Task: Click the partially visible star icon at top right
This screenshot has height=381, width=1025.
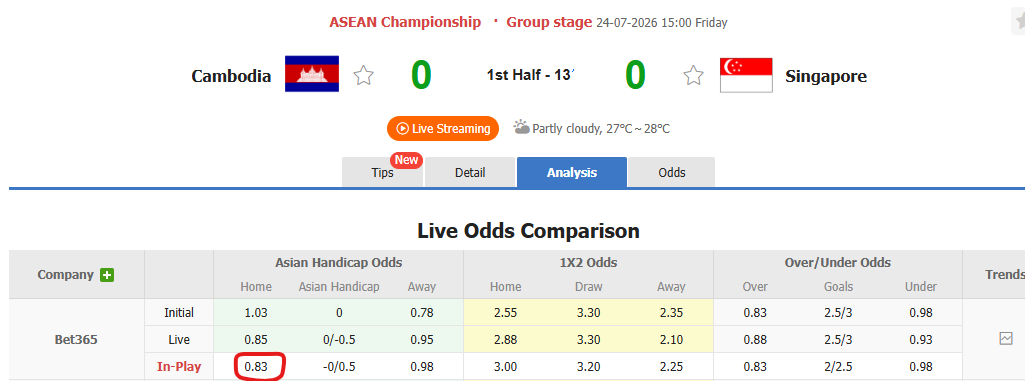Action: (x=1020, y=22)
